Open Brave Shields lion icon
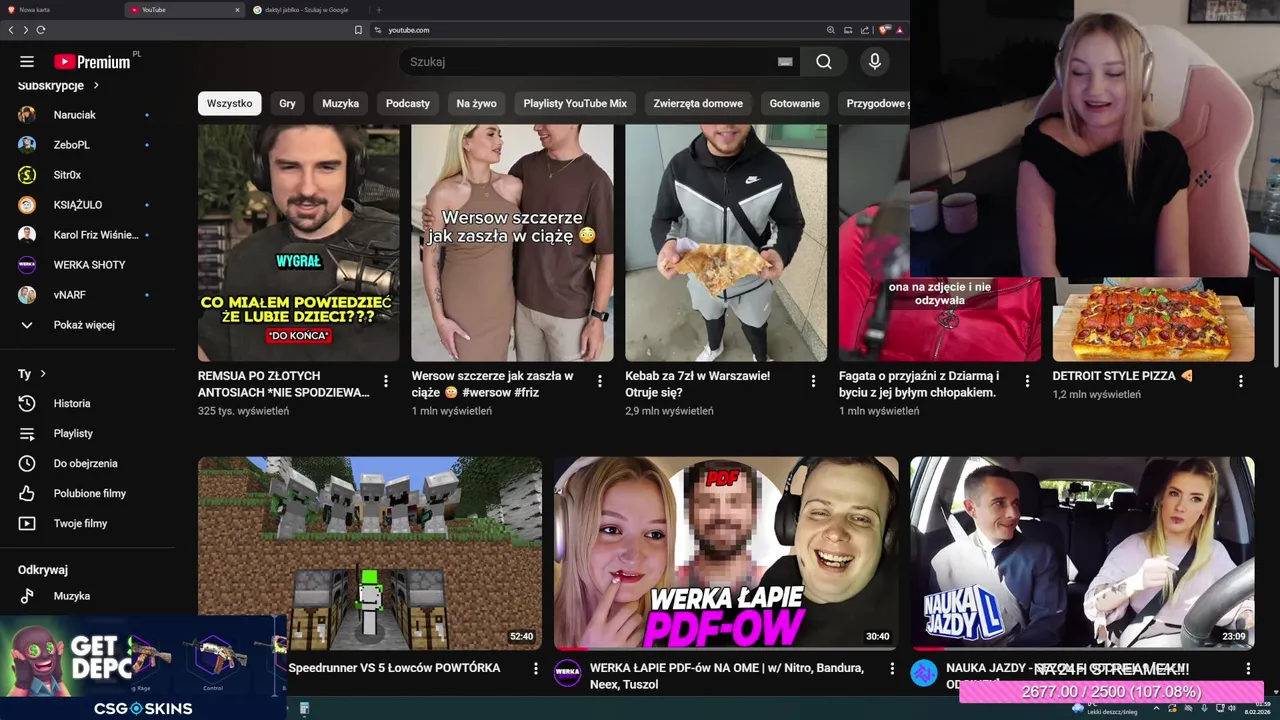This screenshot has height=720, width=1280. pos(884,30)
